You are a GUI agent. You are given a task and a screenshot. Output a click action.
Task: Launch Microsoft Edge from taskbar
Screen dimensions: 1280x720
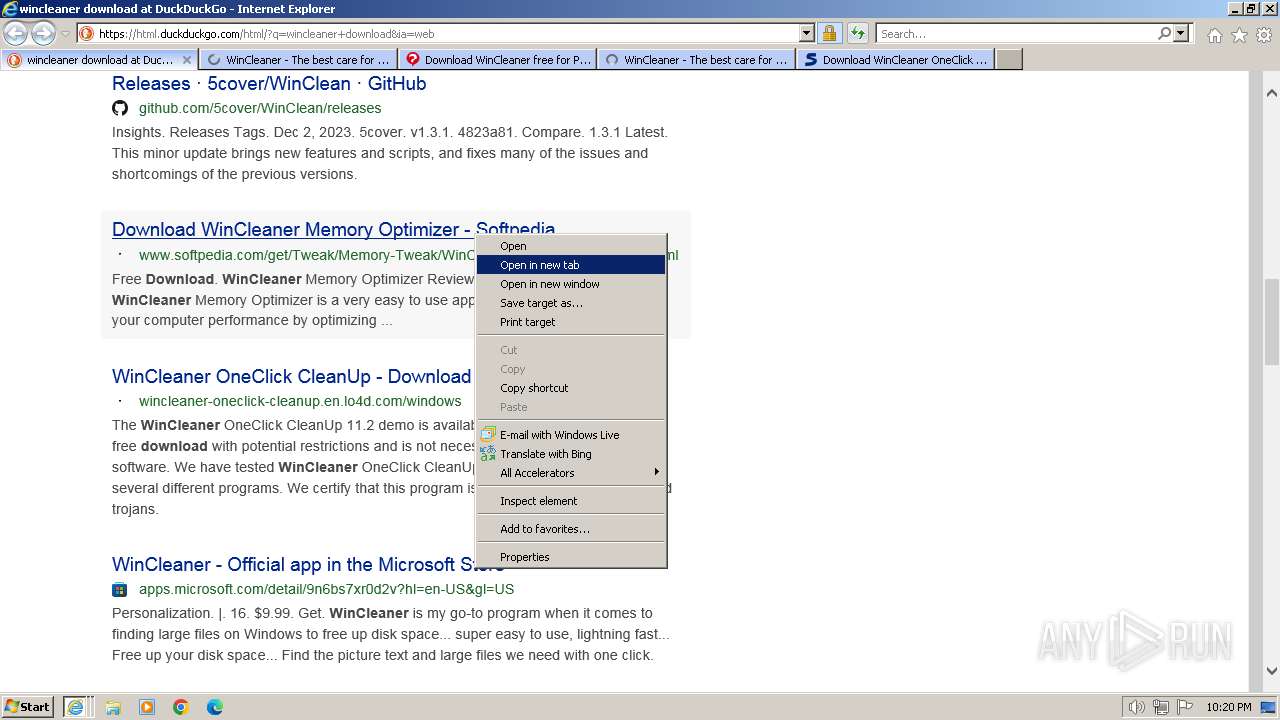[x=215, y=707]
